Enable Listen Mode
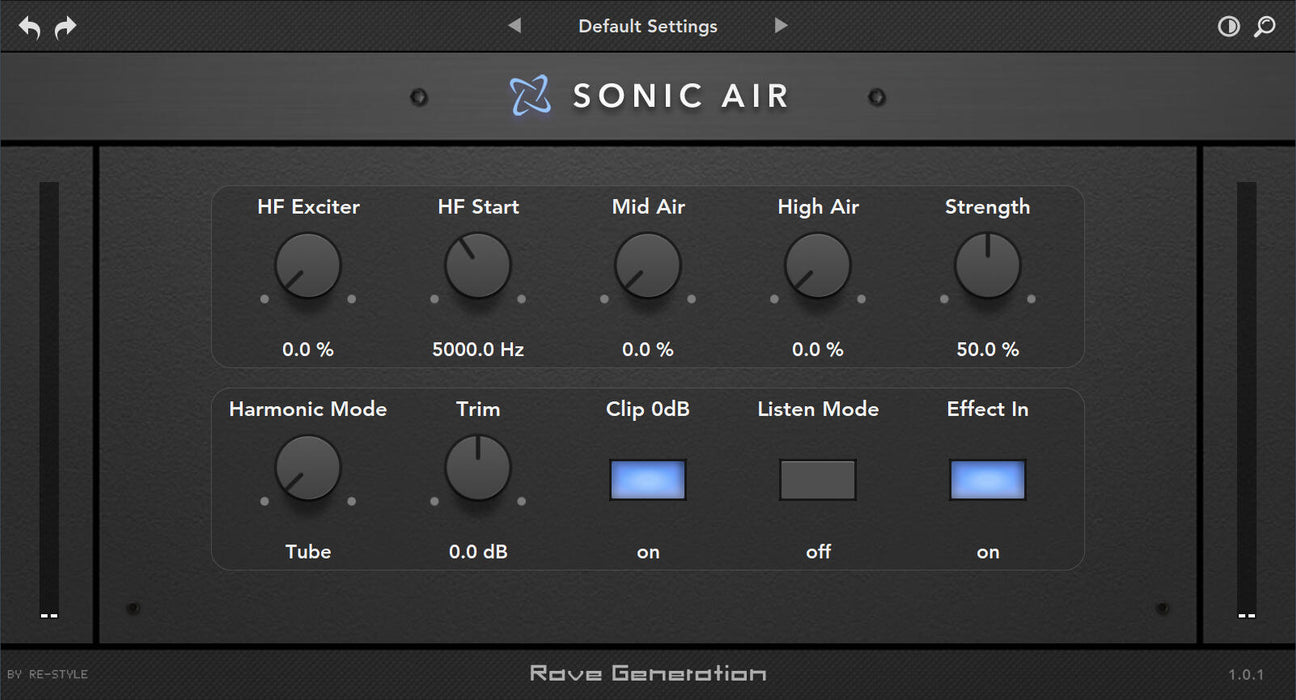The width and height of the screenshot is (1296, 700). tap(818, 480)
